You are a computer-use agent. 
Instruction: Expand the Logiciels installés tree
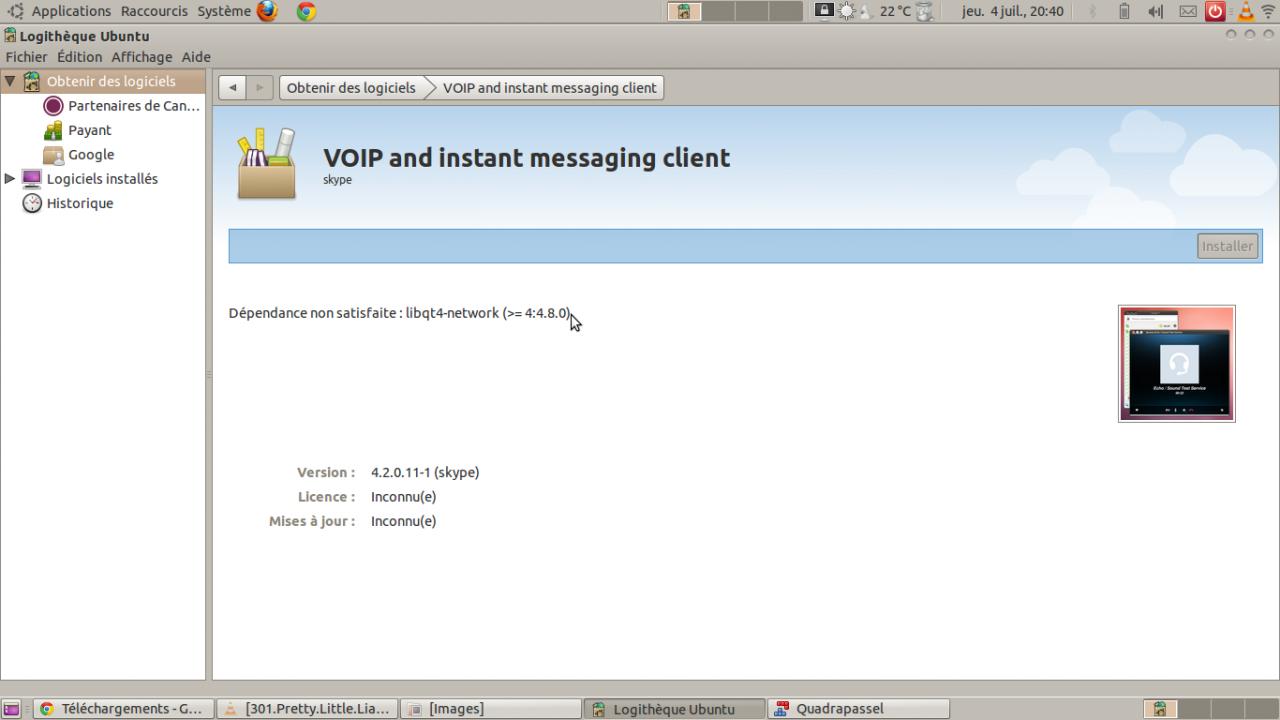coord(10,179)
